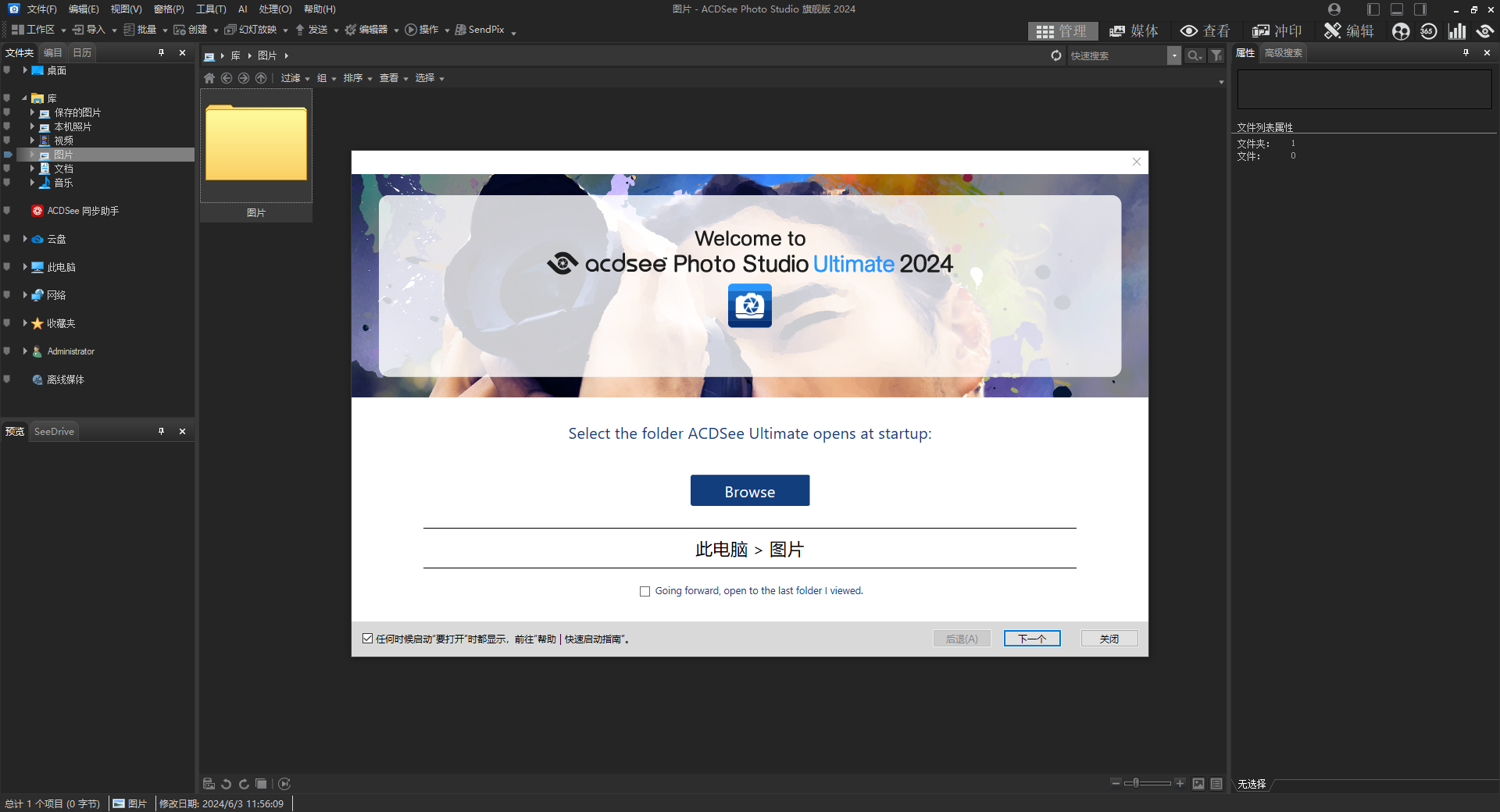Select the refresh icon beside quick search
The image size is (1500, 812).
tap(1056, 55)
